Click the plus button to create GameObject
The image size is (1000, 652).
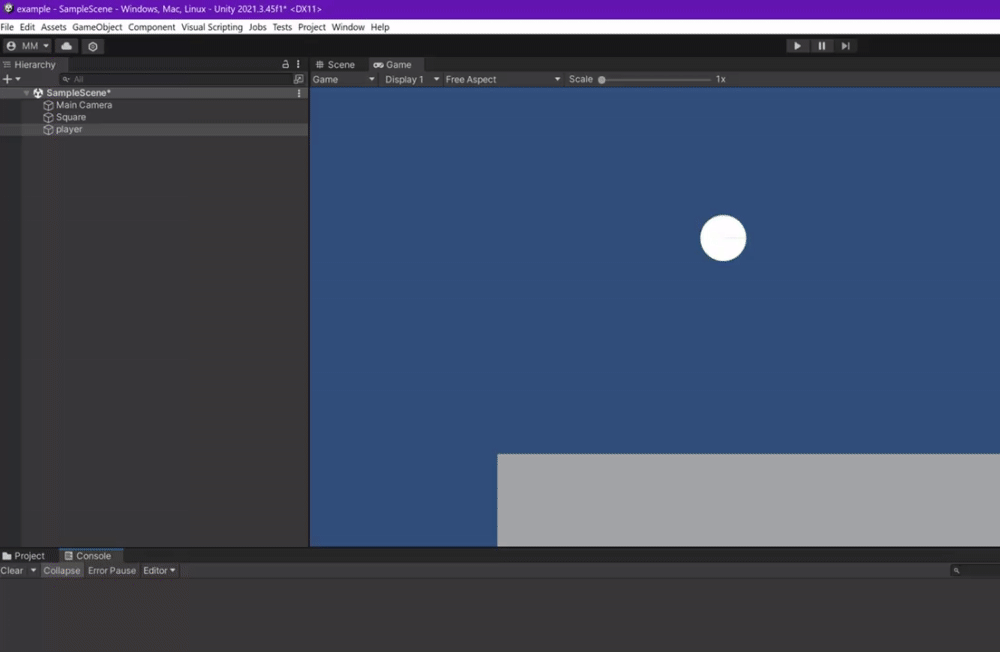(x=8, y=79)
